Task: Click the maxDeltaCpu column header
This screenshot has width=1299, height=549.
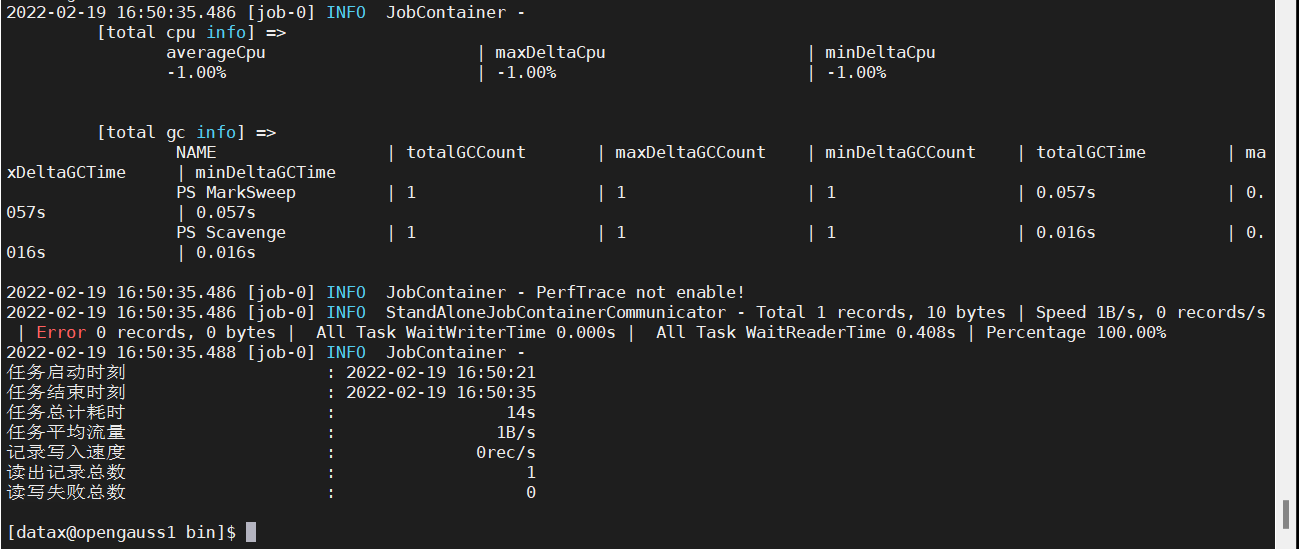Action: 551,52
